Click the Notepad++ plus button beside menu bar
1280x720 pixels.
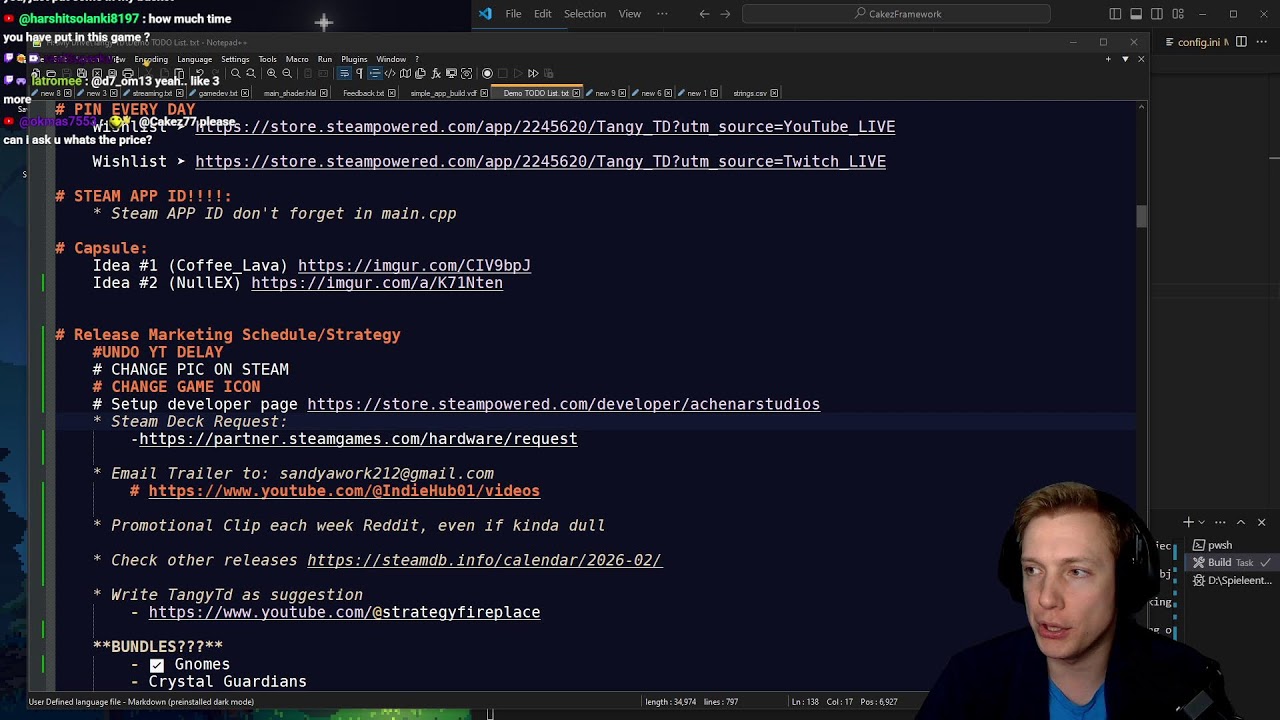click(x=1108, y=59)
